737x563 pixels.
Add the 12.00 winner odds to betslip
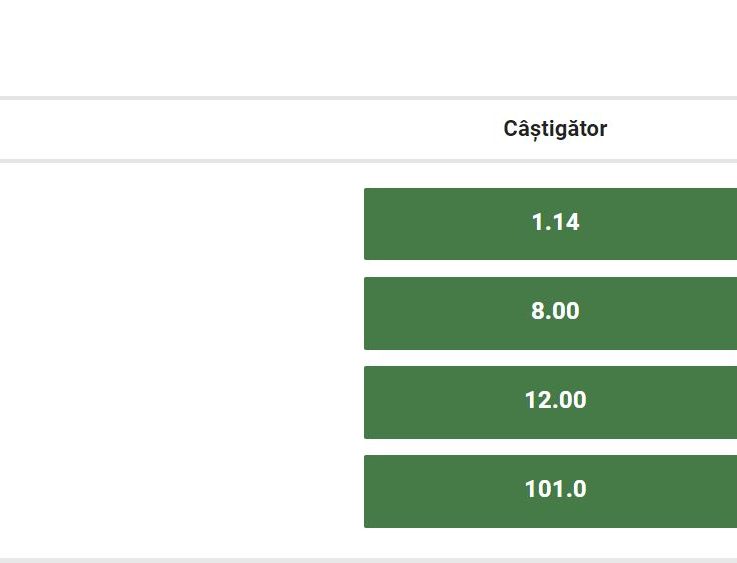click(550, 402)
